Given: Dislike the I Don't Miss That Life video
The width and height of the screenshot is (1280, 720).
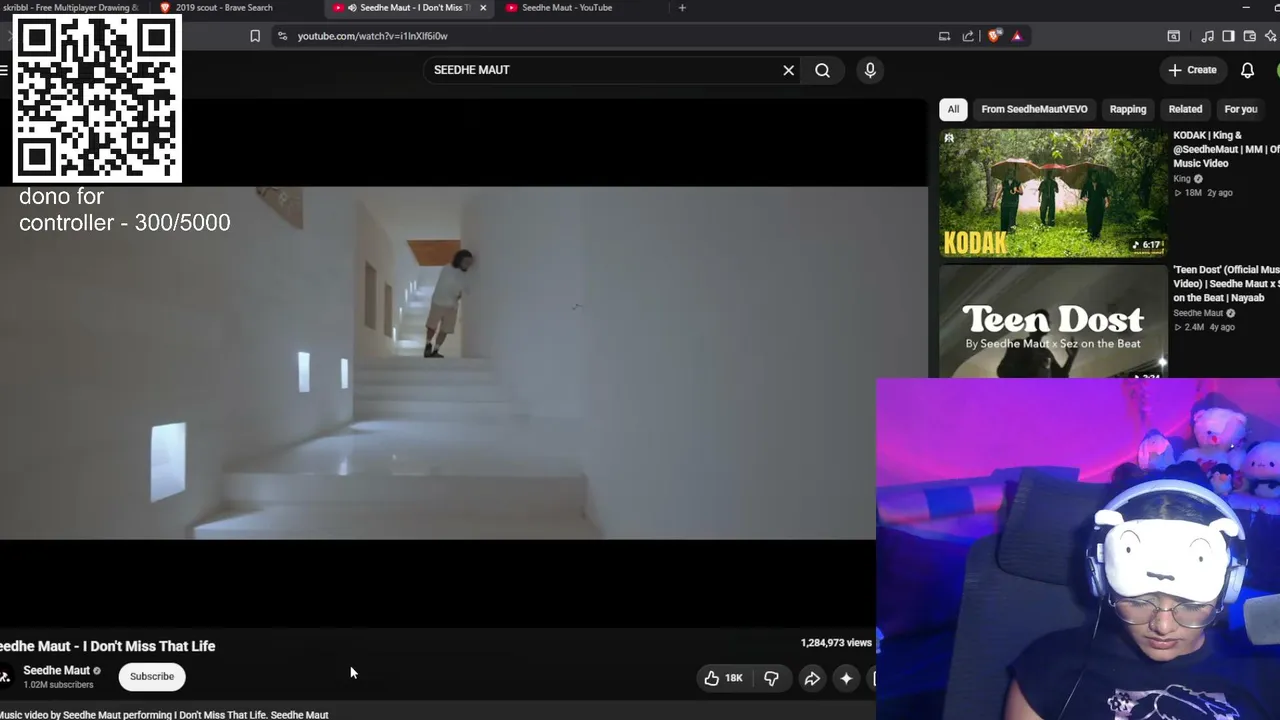Looking at the screenshot, I should coord(771,678).
